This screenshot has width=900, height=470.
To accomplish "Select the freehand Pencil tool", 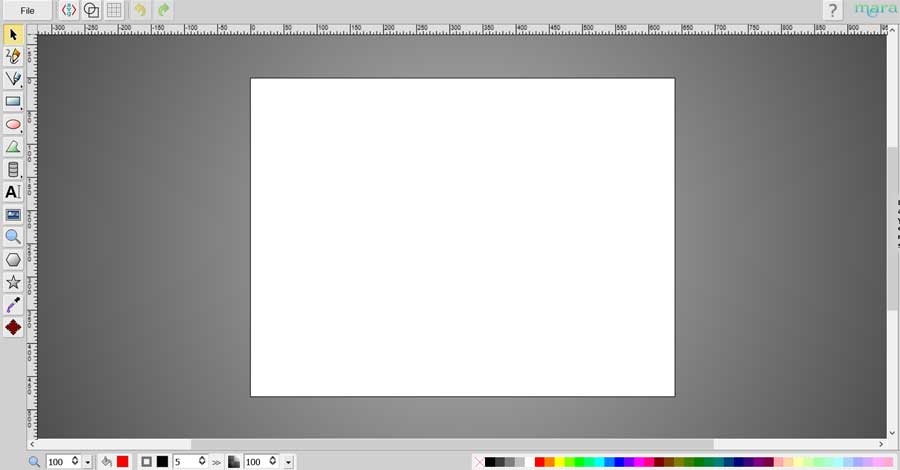I will click(x=13, y=56).
